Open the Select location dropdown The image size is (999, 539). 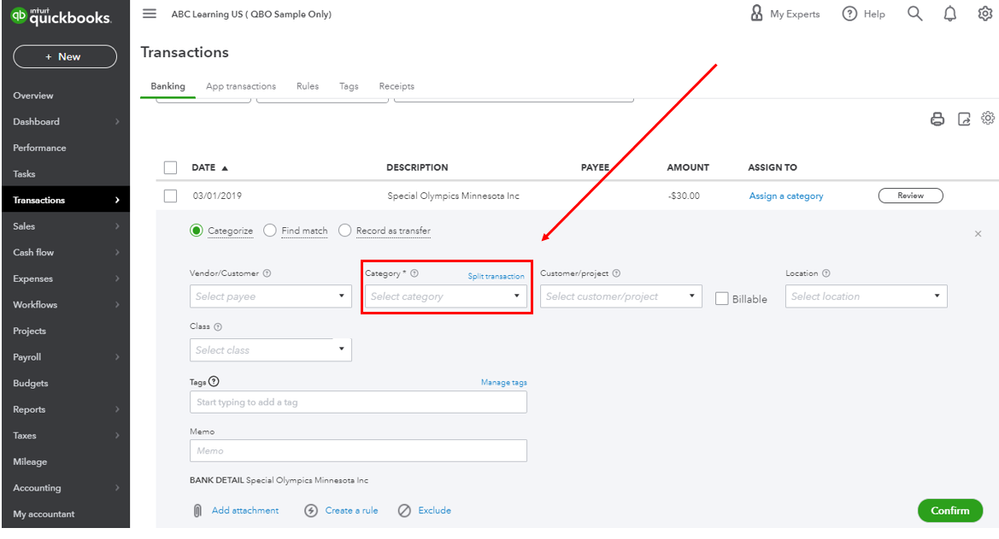point(866,296)
